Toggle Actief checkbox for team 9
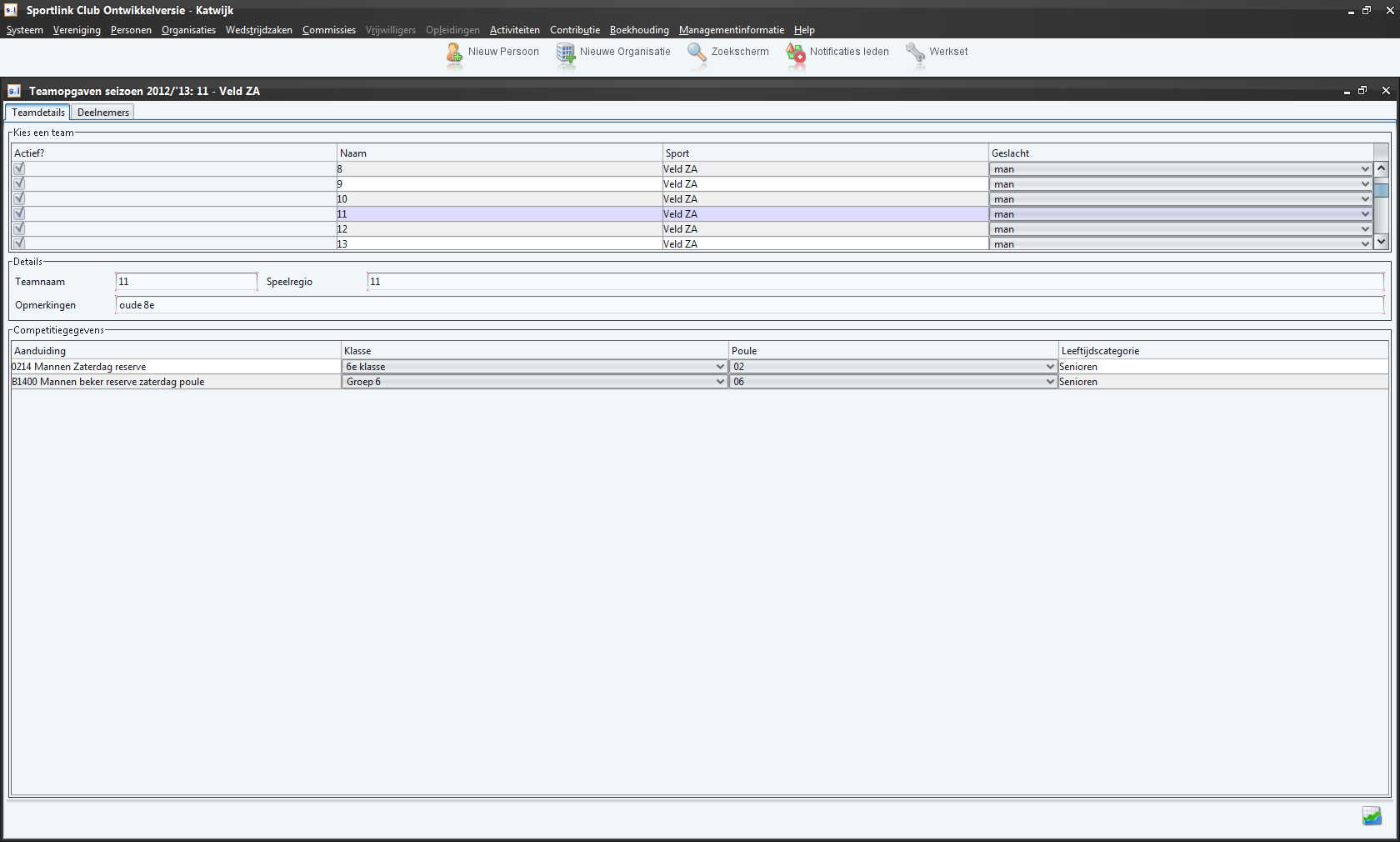This screenshot has height=842, width=1400. tap(19, 183)
